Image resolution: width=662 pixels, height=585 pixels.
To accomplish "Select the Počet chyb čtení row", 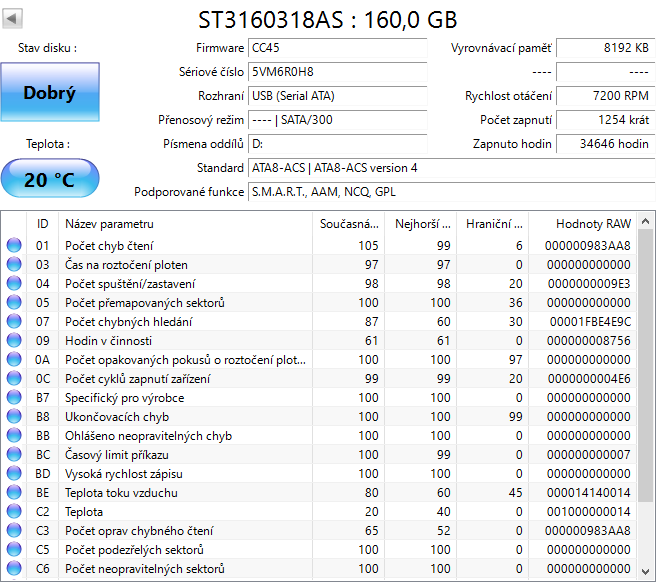I will 319,245.
